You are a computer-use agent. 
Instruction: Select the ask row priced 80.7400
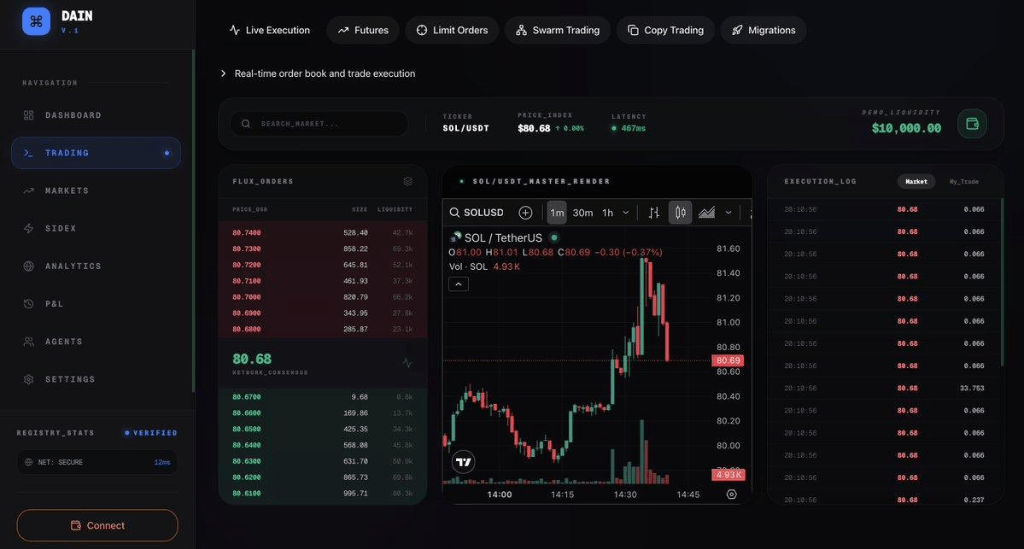click(323, 232)
